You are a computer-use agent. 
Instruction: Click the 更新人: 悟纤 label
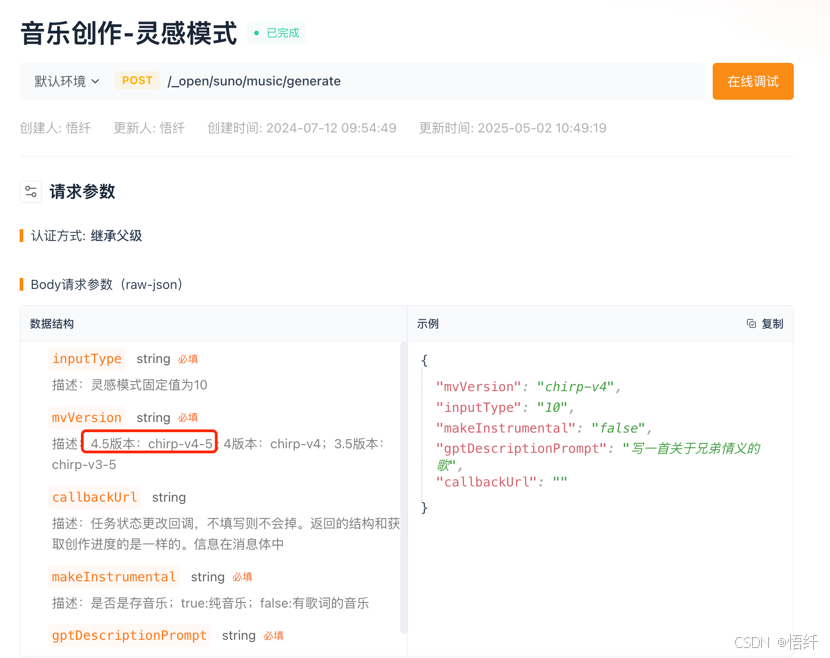coord(149,128)
